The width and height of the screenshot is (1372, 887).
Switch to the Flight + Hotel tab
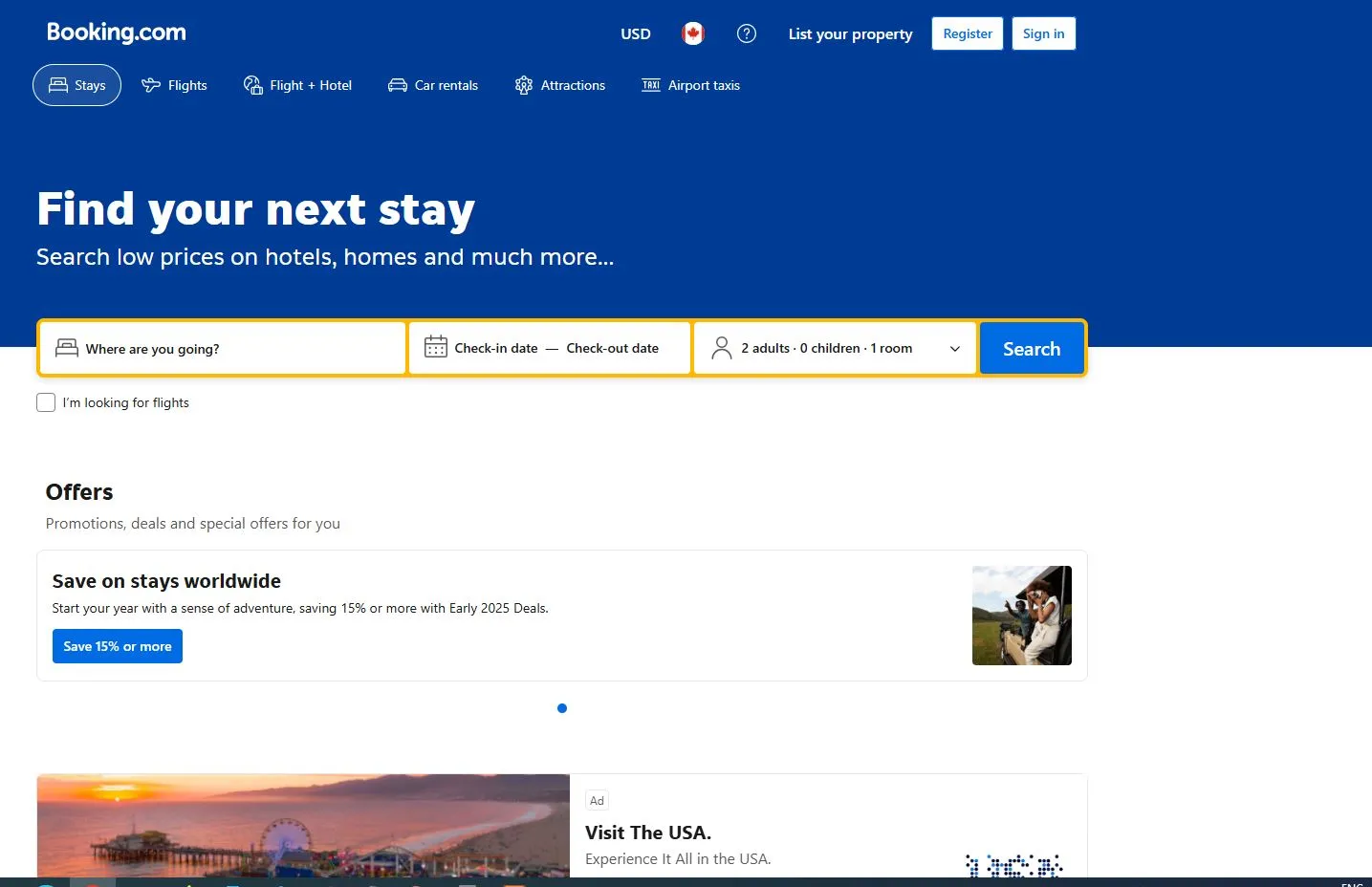coord(297,85)
